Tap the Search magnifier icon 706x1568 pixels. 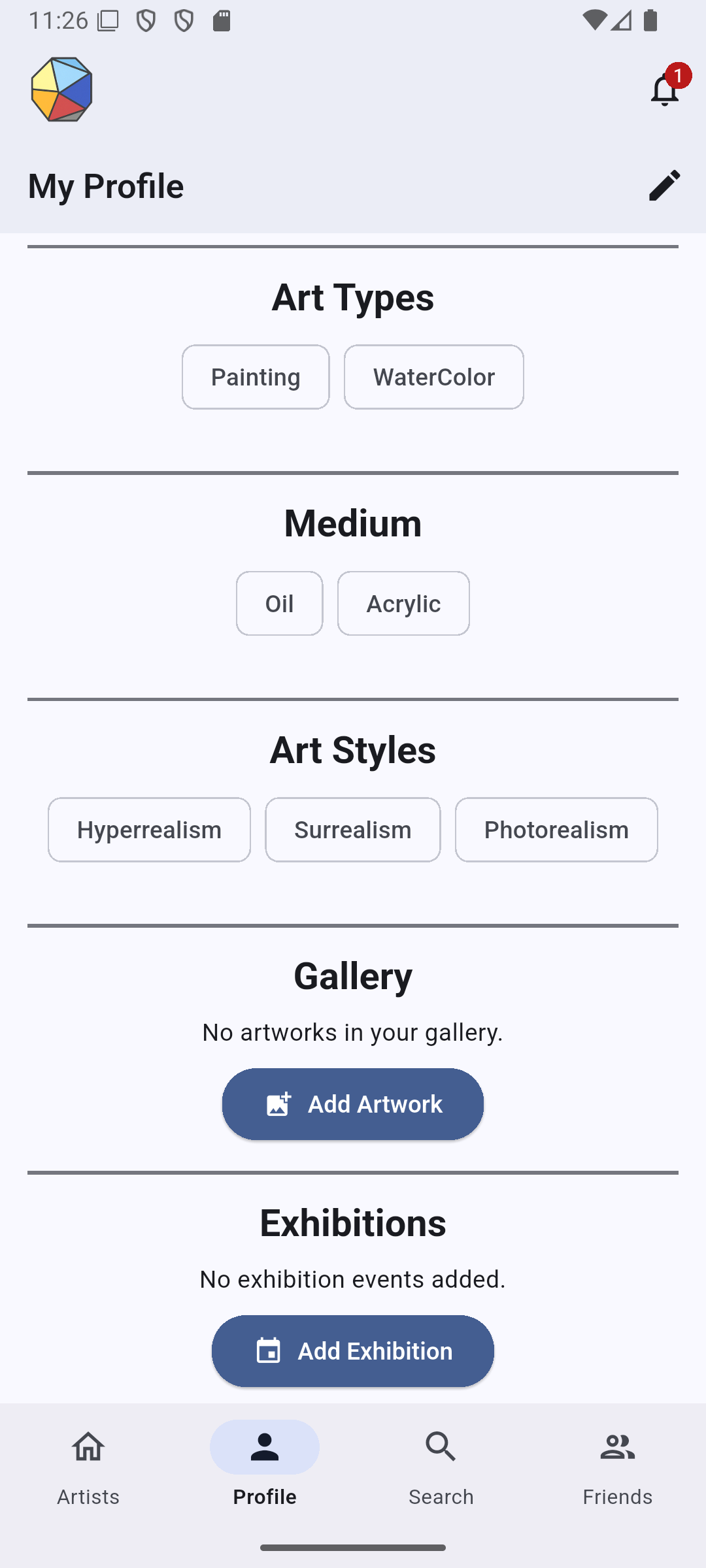pos(441,1446)
